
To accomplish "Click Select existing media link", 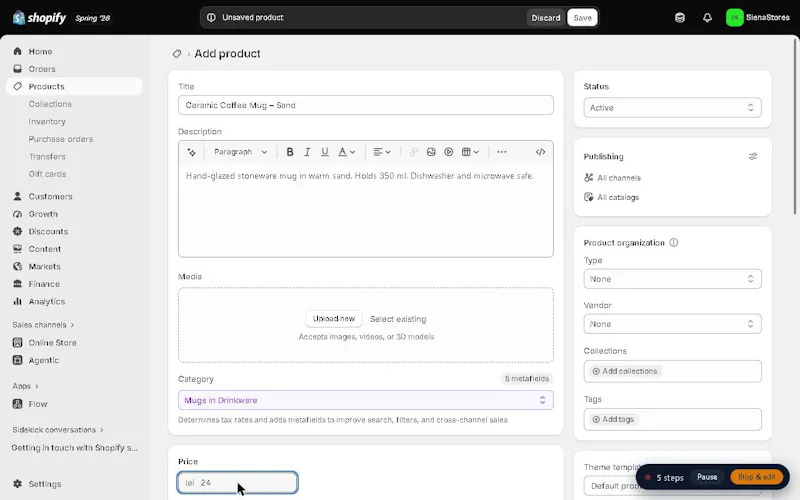I will 398,319.
